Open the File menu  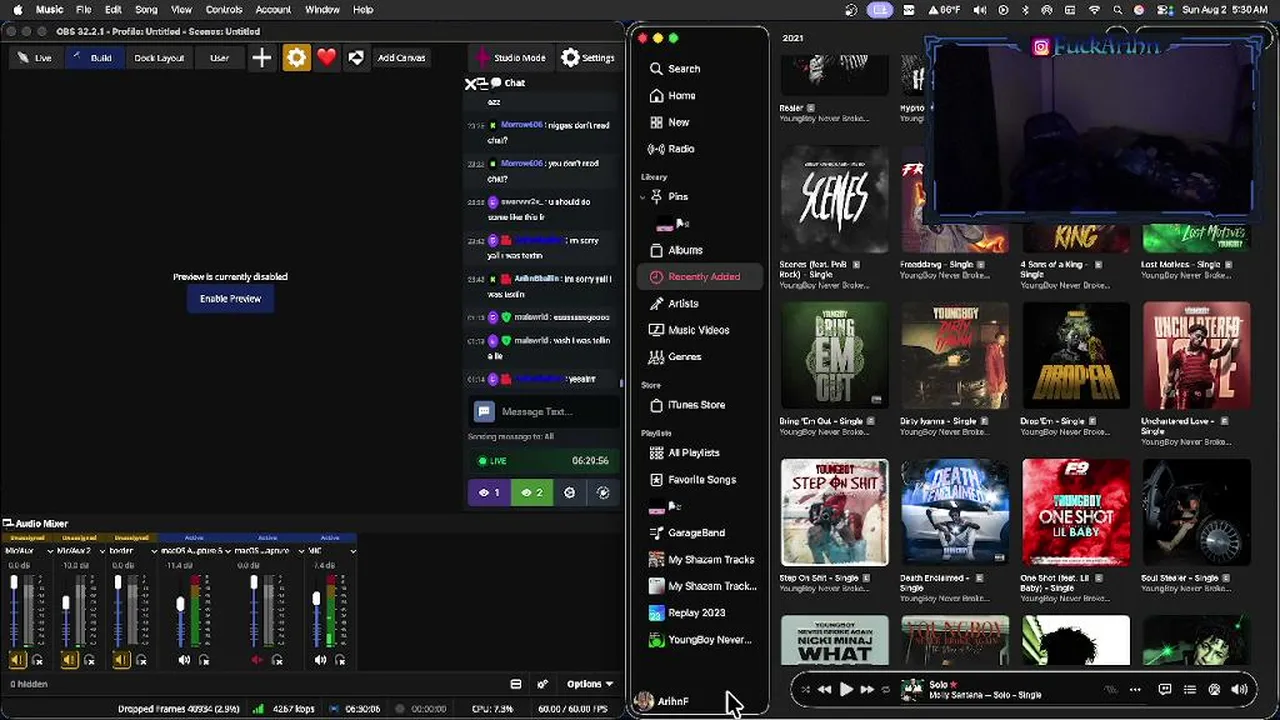(84, 10)
